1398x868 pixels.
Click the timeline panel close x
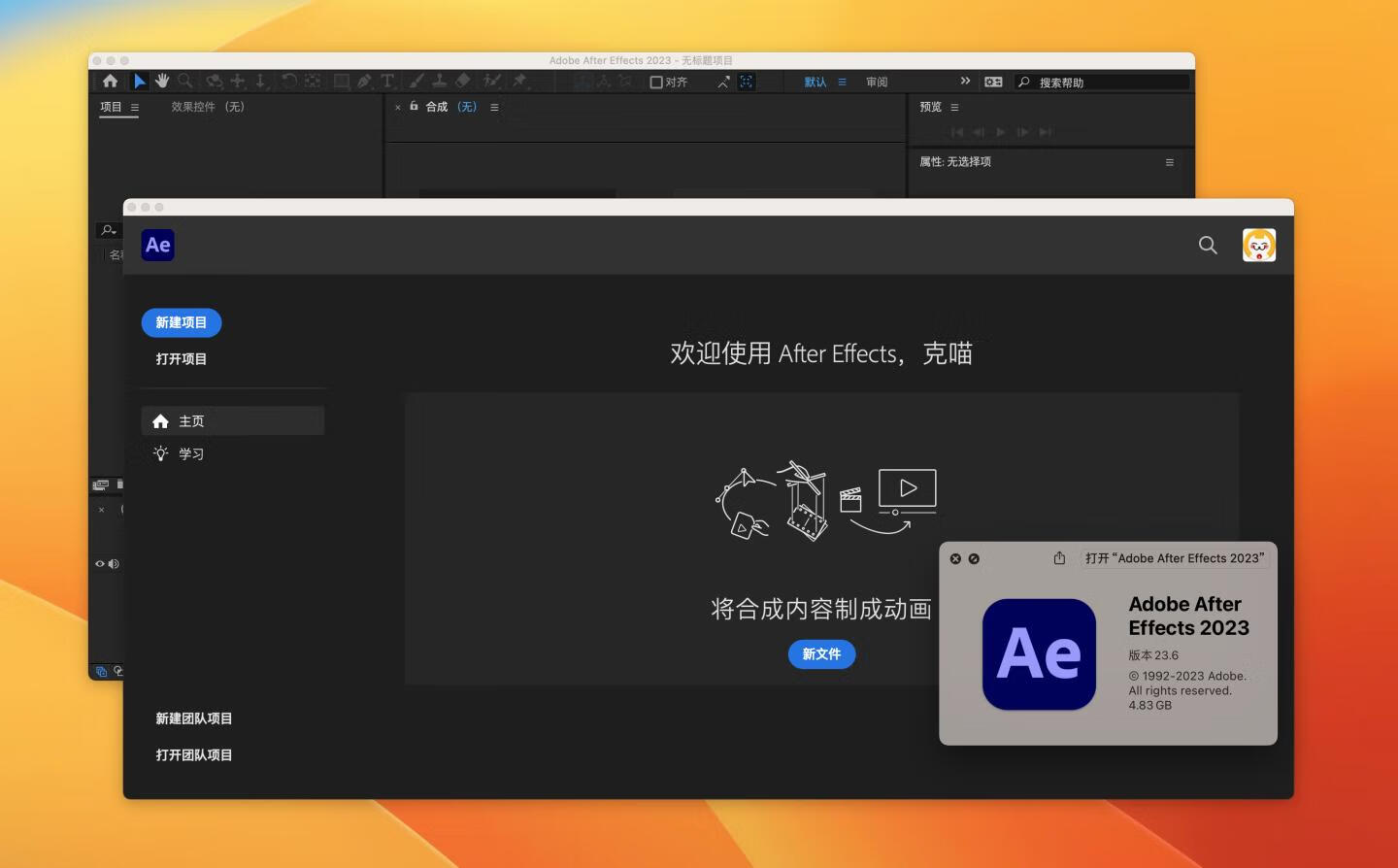(x=101, y=510)
